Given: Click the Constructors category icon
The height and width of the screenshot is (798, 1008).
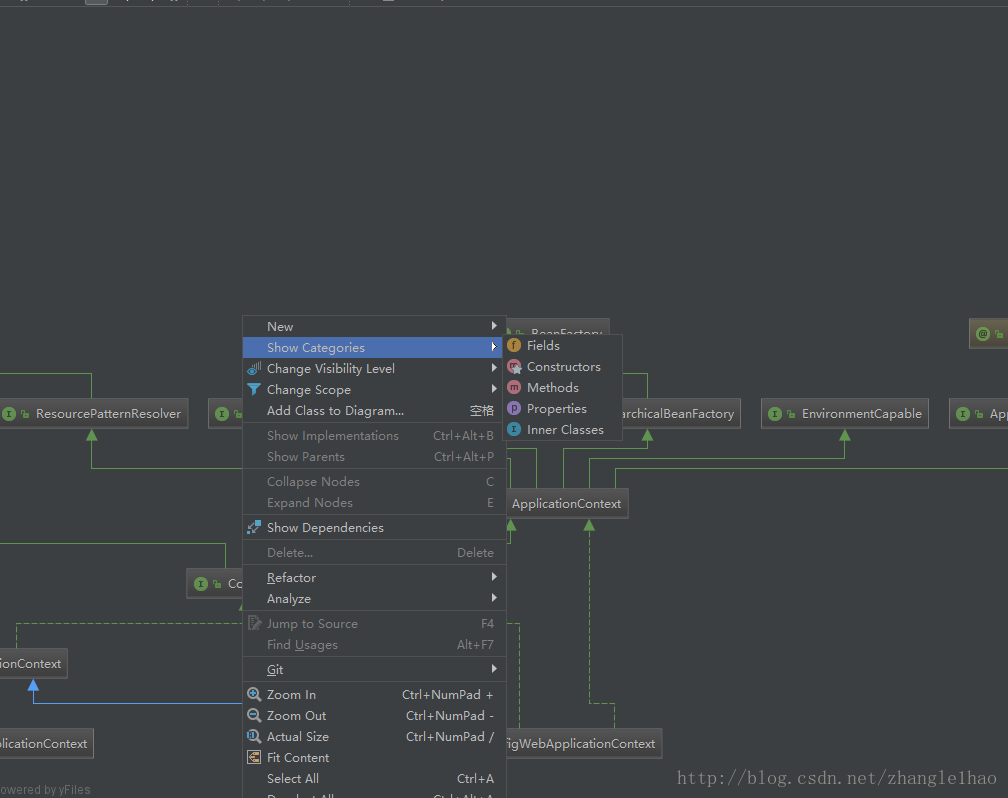Looking at the screenshot, I should pyautogui.click(x=514, y=367).
